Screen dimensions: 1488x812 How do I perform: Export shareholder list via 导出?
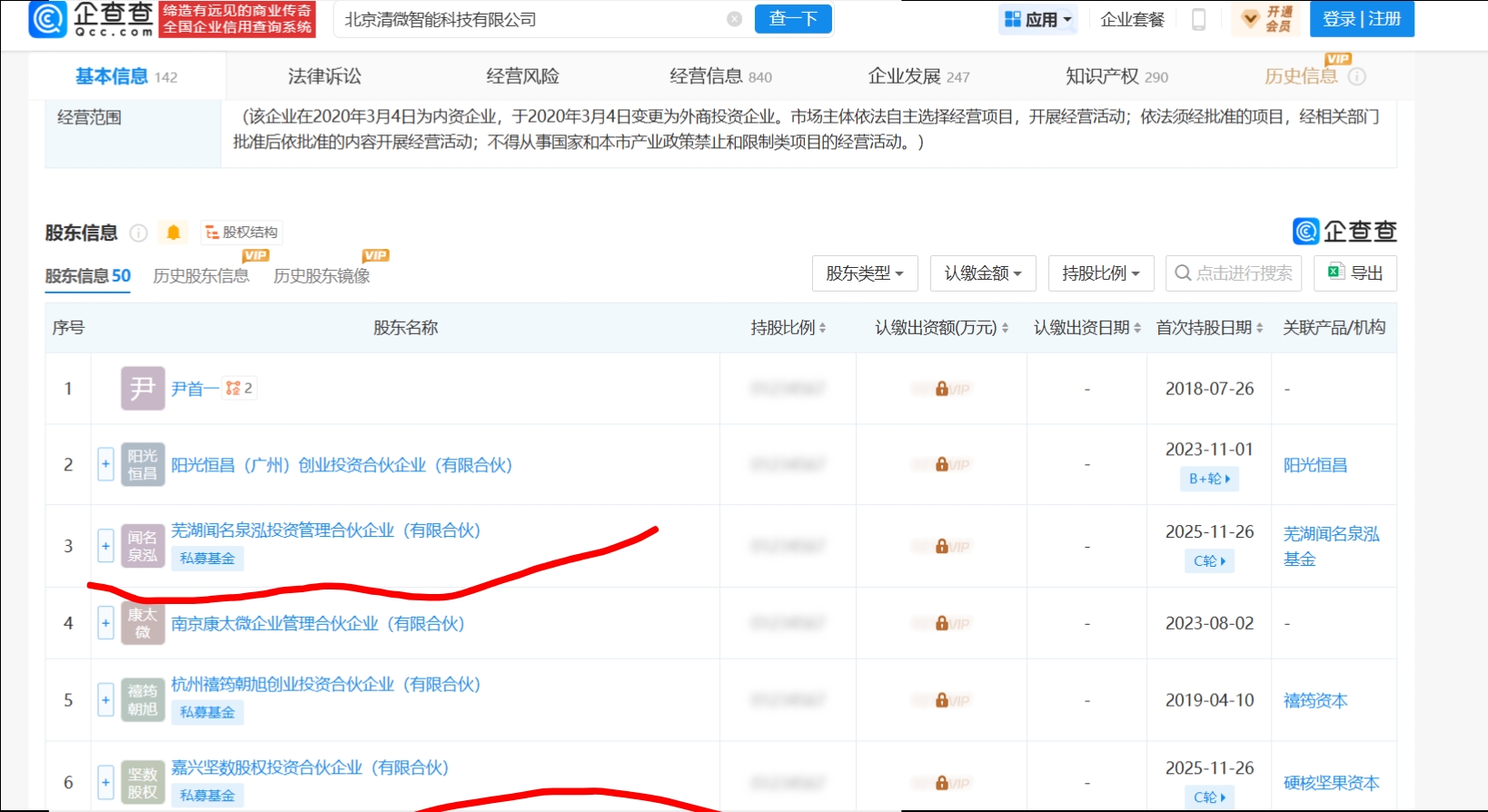click(1355, 273)
